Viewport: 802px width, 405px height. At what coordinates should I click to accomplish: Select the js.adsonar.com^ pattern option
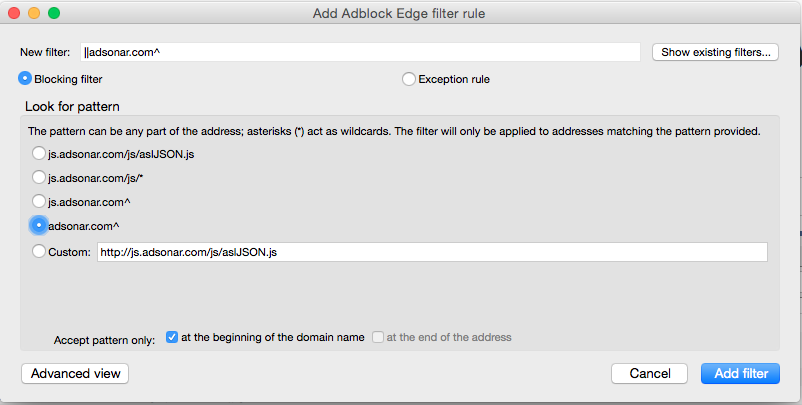tap(39, 201)
